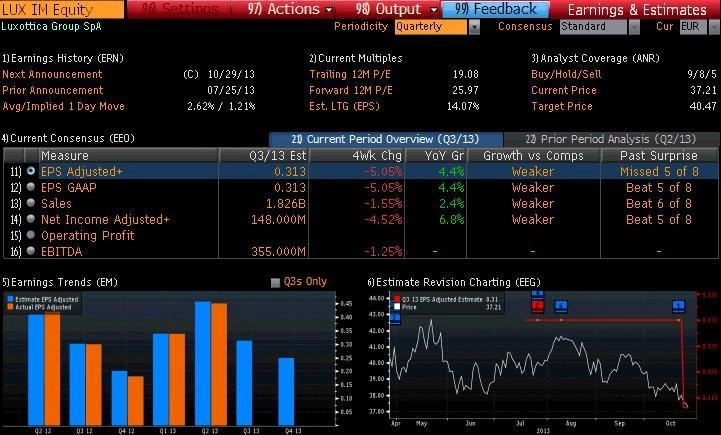This screenshot has width=721, height=435.
Task: Click the Net Income estimate 148.000M
Action: pos(278,220)
